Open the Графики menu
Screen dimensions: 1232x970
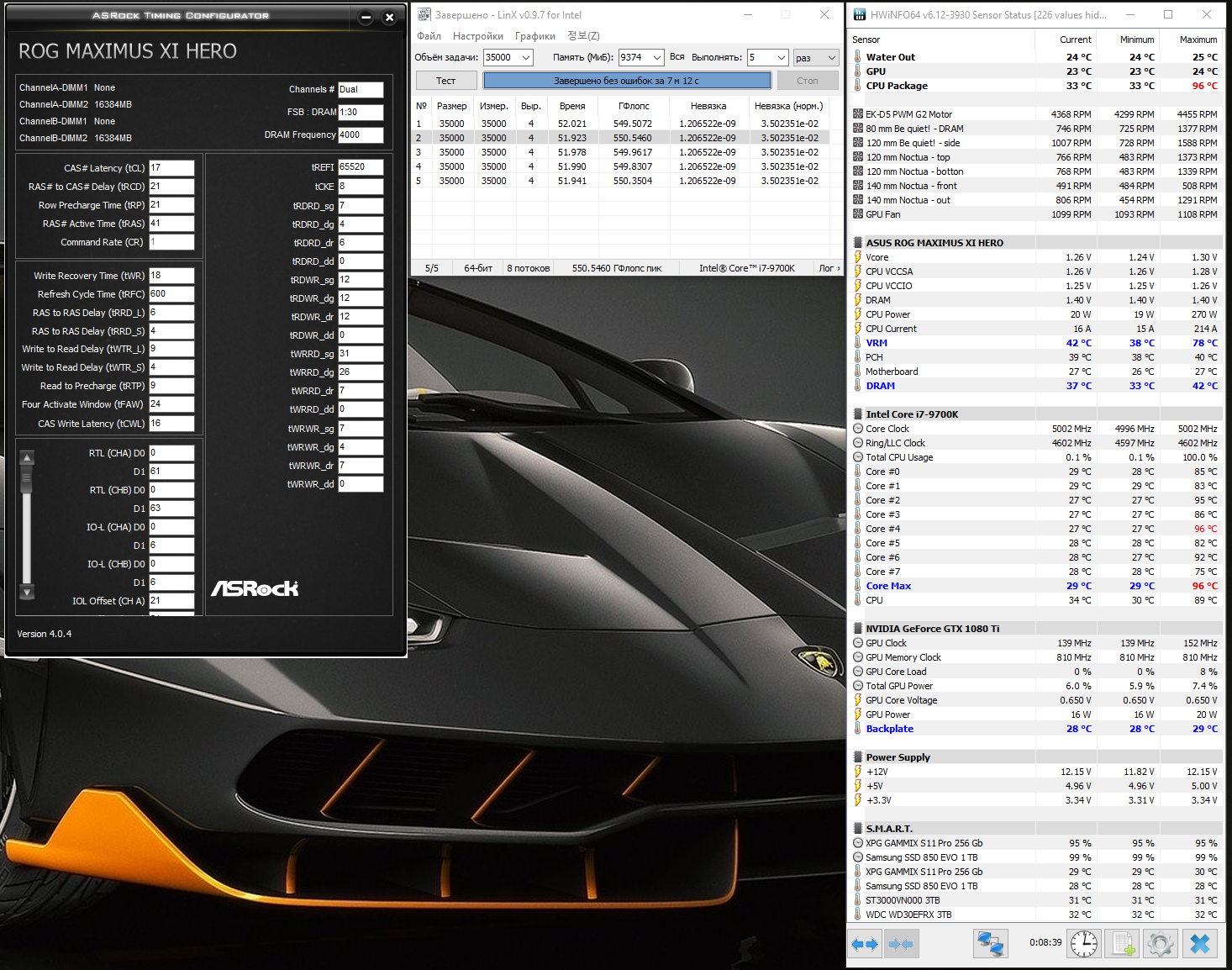click(535, 36)
